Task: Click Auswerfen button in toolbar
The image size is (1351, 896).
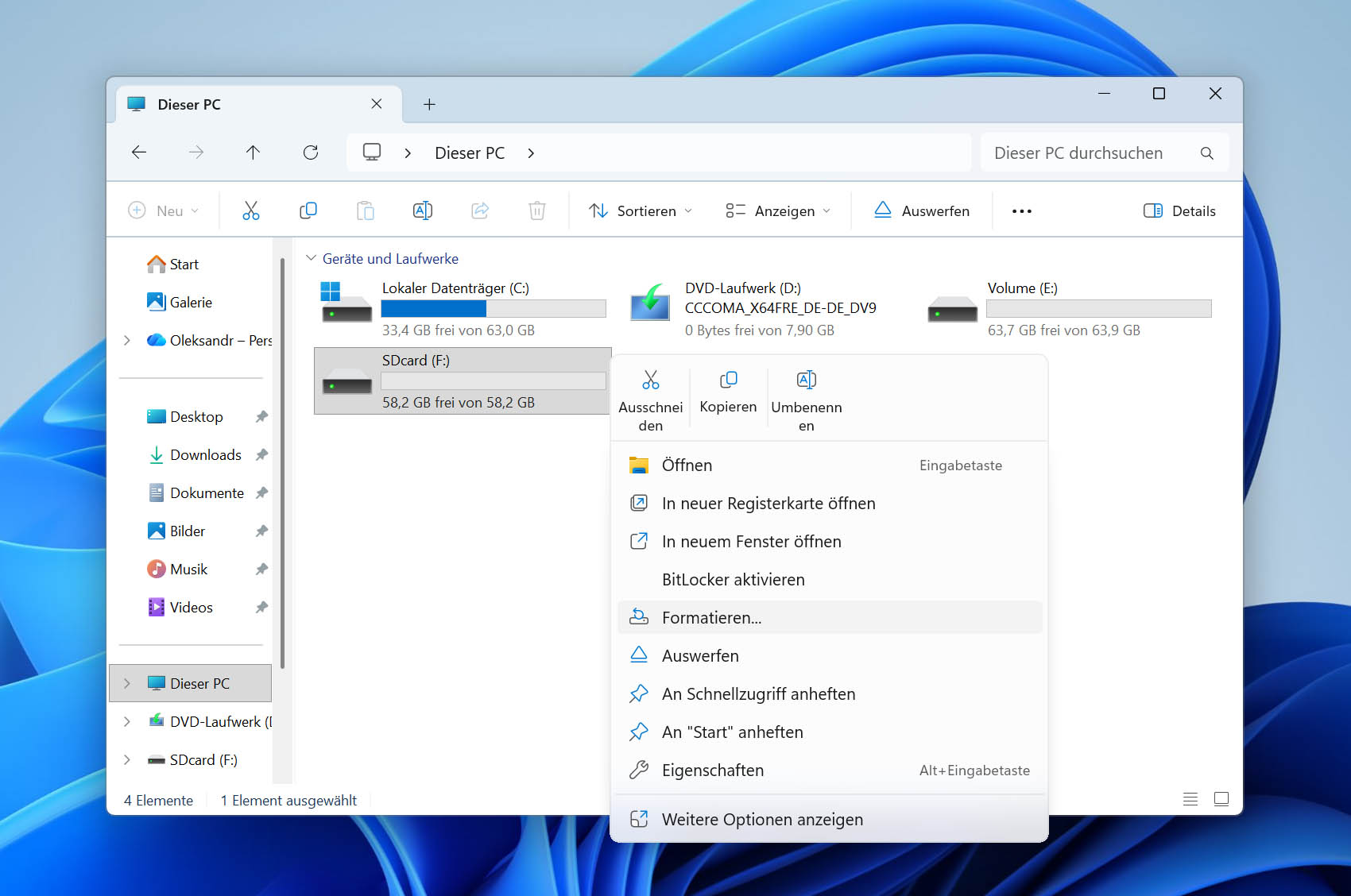Action: click(x=922, y=210)
